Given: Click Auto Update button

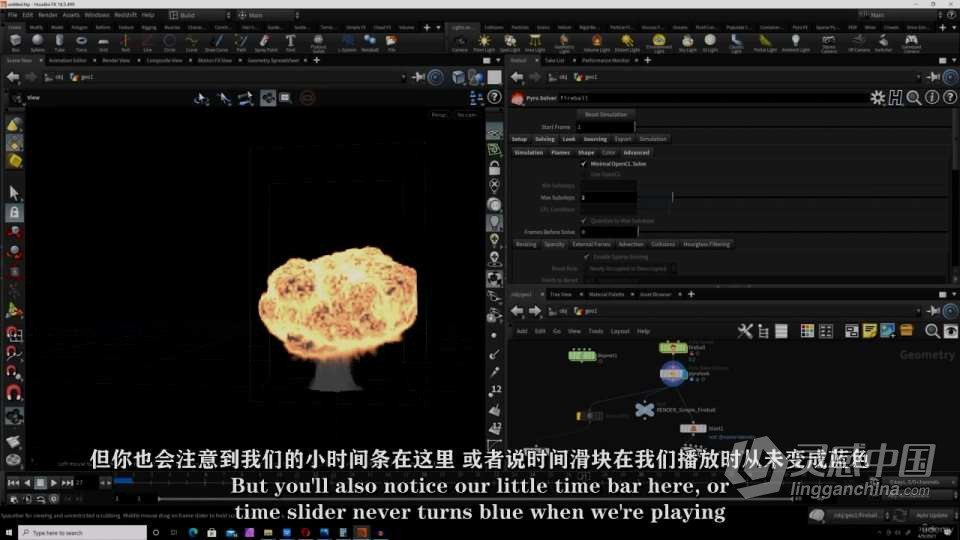Looking at the screenshot, I should (931, 516).
